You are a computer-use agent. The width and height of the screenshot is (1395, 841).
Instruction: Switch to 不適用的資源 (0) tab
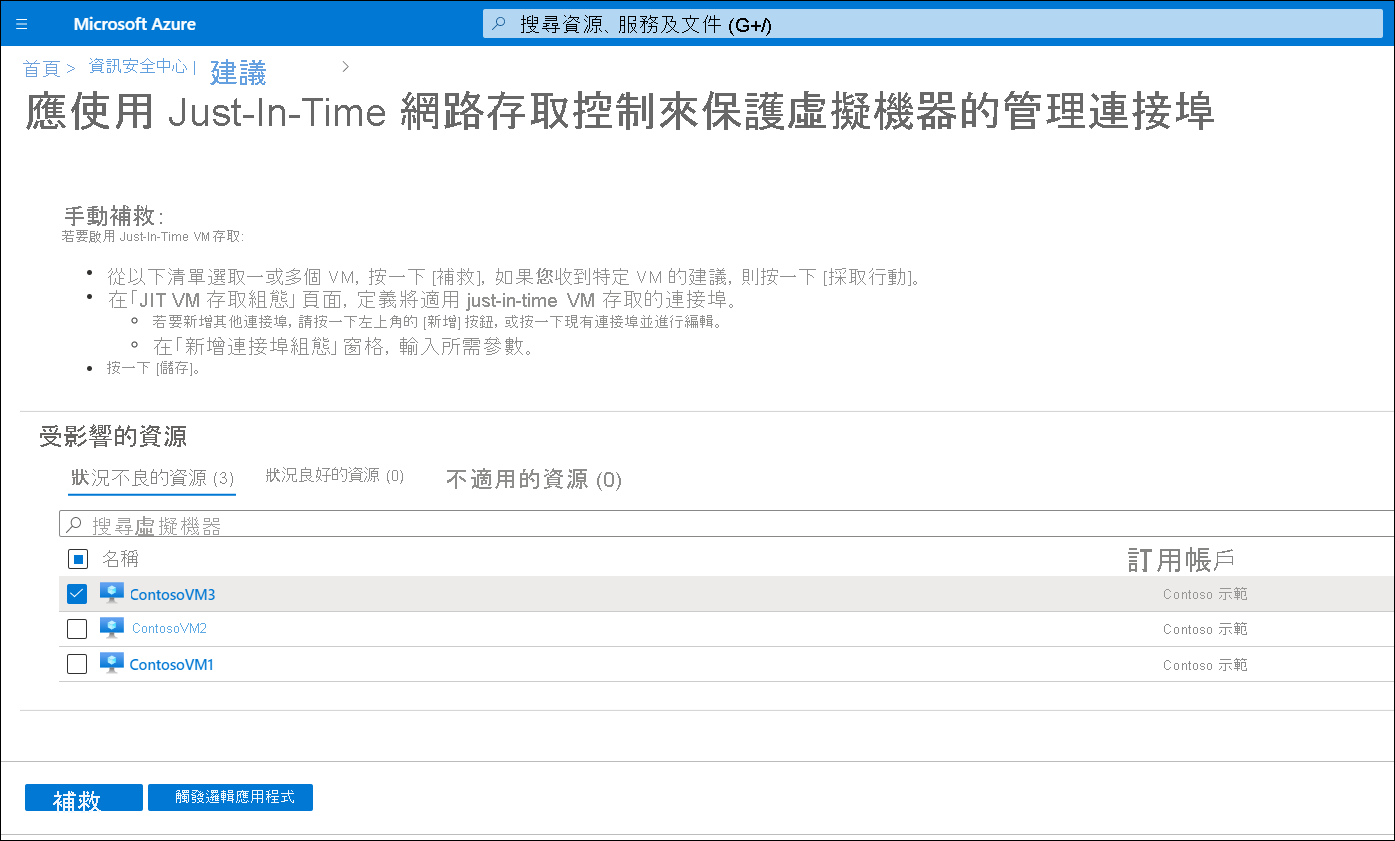534,480
